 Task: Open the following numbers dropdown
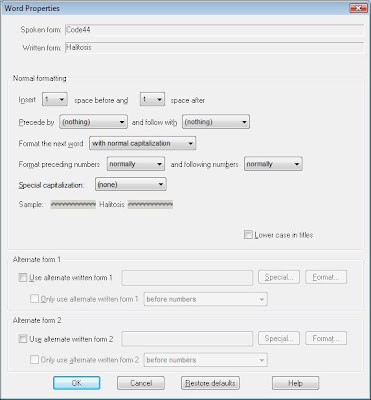273,164
